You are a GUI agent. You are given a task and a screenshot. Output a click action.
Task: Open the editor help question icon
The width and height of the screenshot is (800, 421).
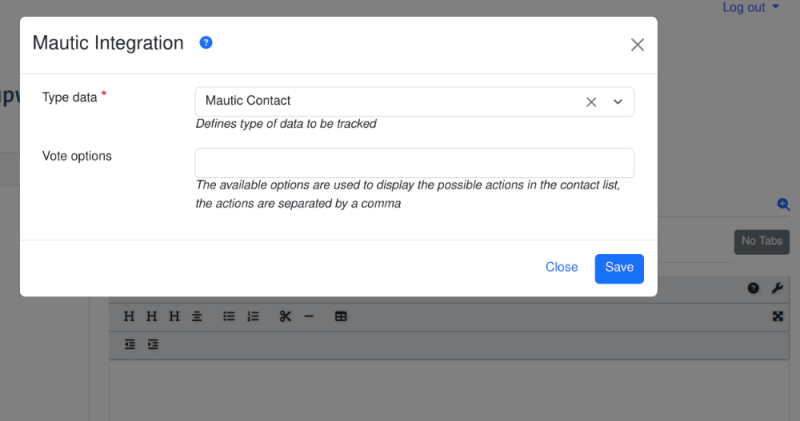click(753, 288)
